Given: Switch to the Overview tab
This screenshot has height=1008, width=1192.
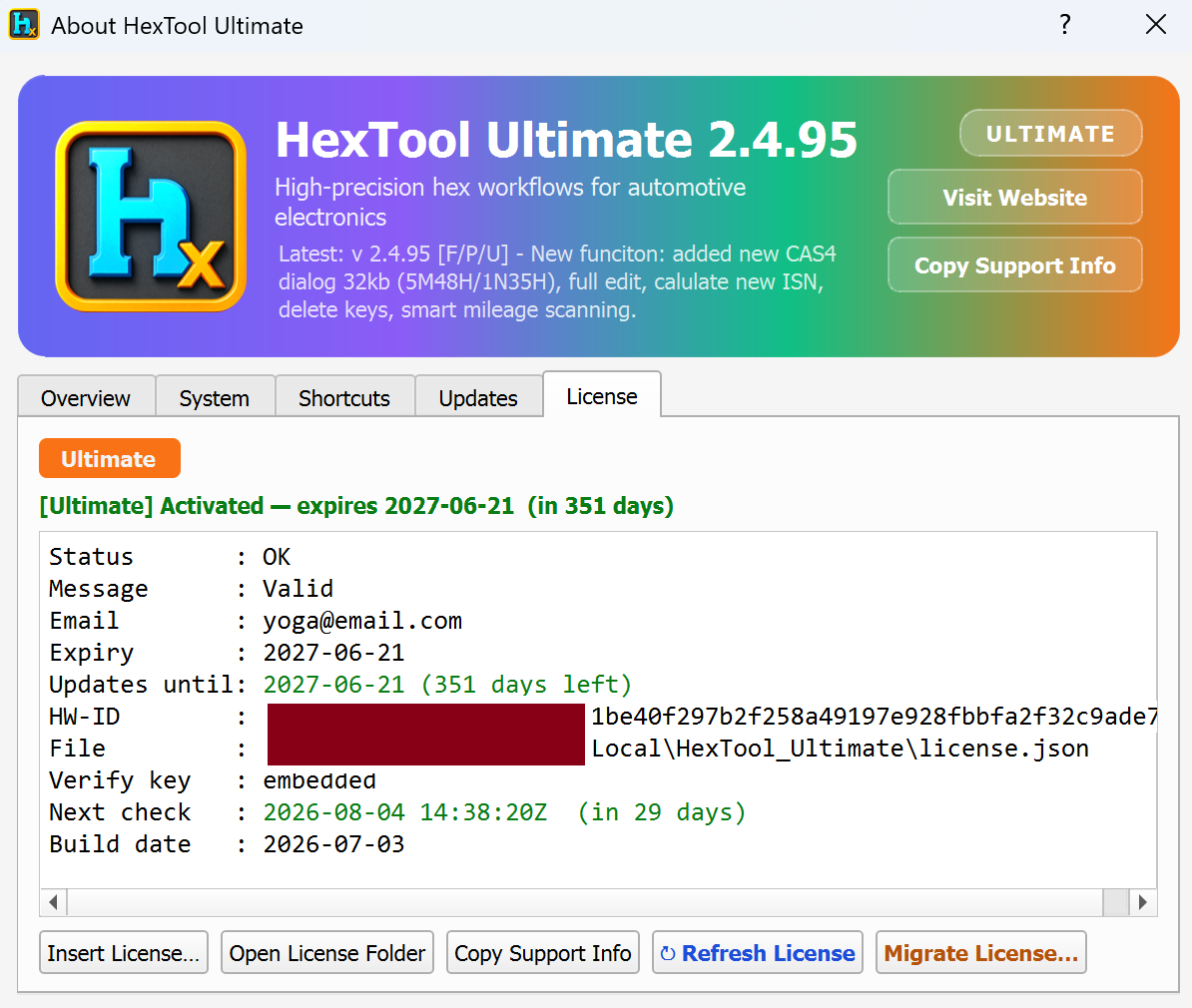Looking at the screenshot, I should [86, 397].
